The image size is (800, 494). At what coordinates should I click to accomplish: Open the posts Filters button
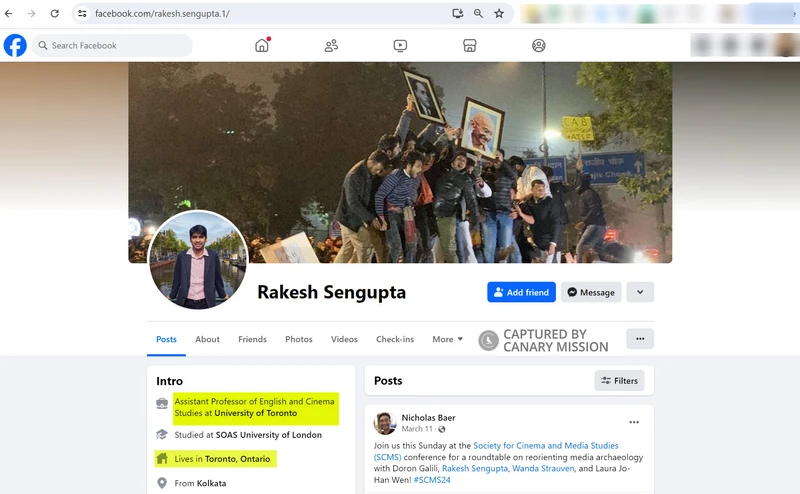[619, 381]
